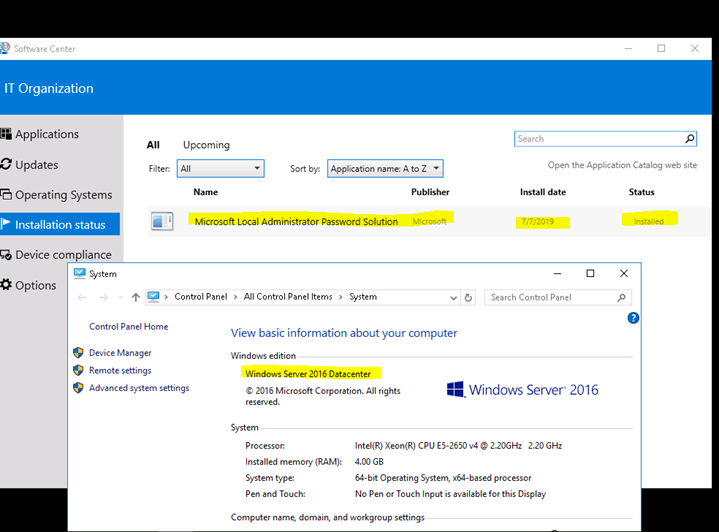Click the Publisher column header
The image size is (719, 532).
click(x=430, y=192)
